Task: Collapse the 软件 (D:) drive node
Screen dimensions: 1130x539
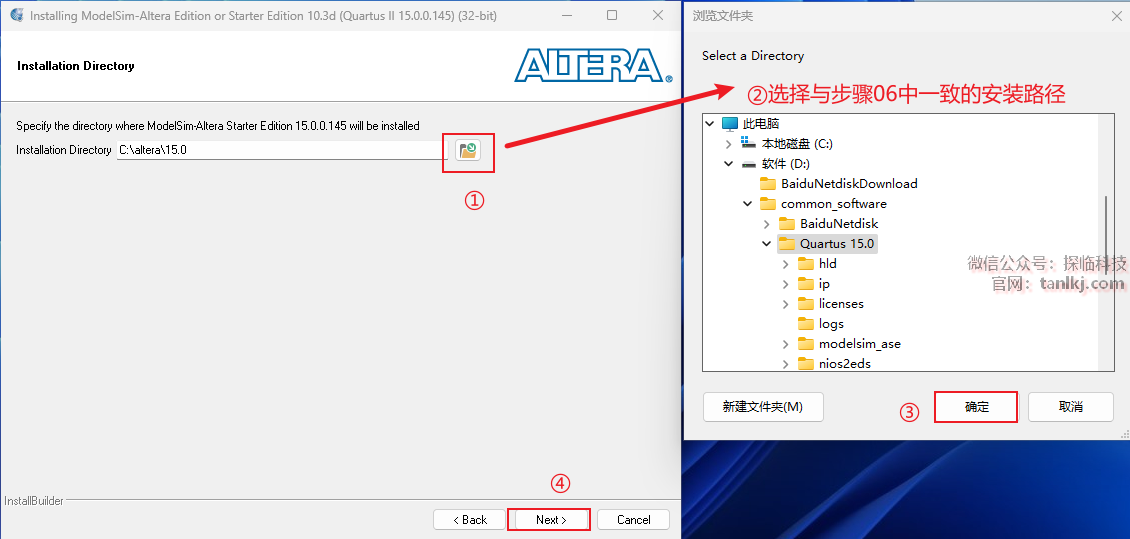Action: tap(729, 164)
